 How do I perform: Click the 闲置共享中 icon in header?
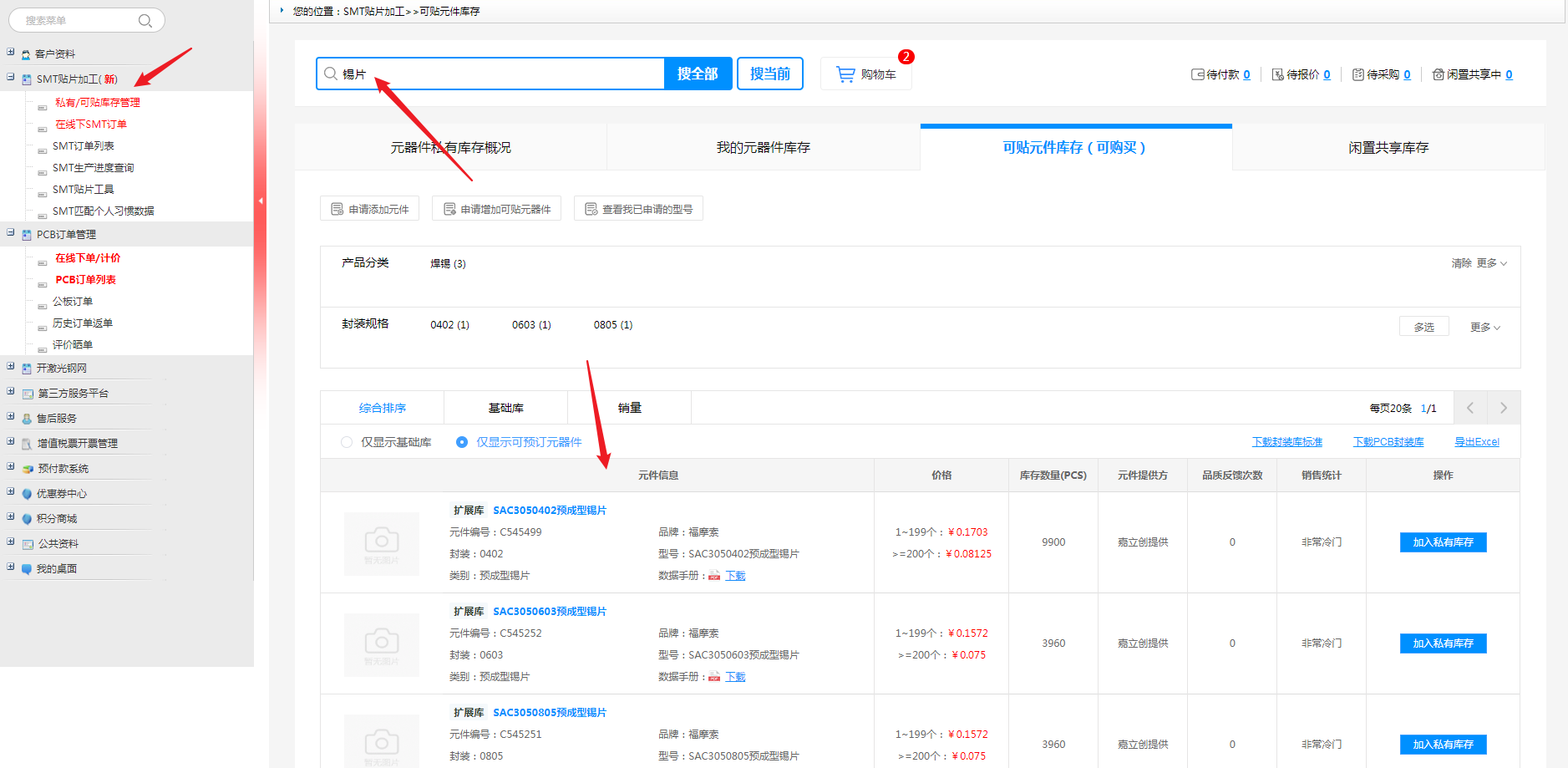click(x=1439, y=74)
